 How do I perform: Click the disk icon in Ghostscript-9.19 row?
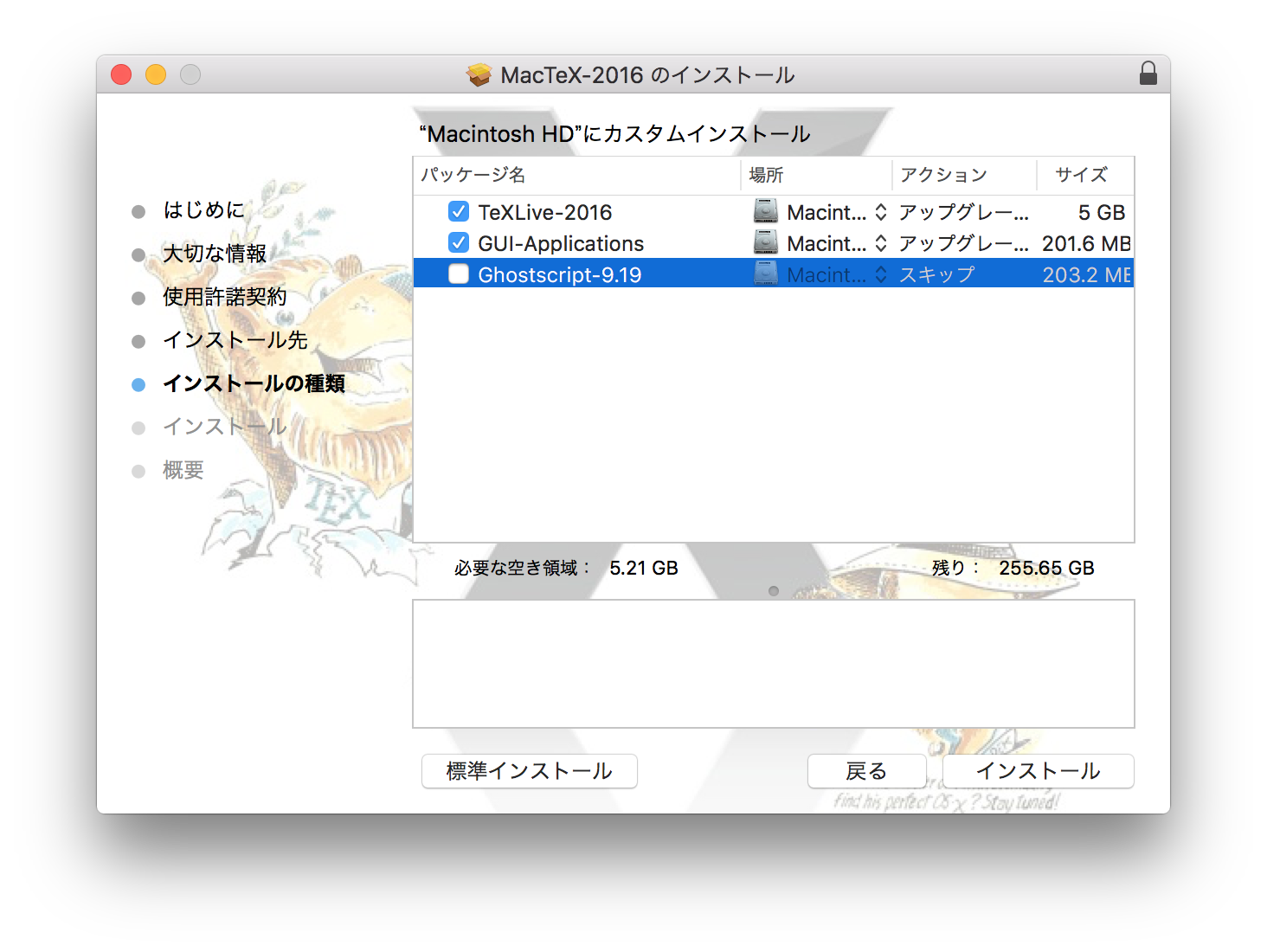click(766, 274)
